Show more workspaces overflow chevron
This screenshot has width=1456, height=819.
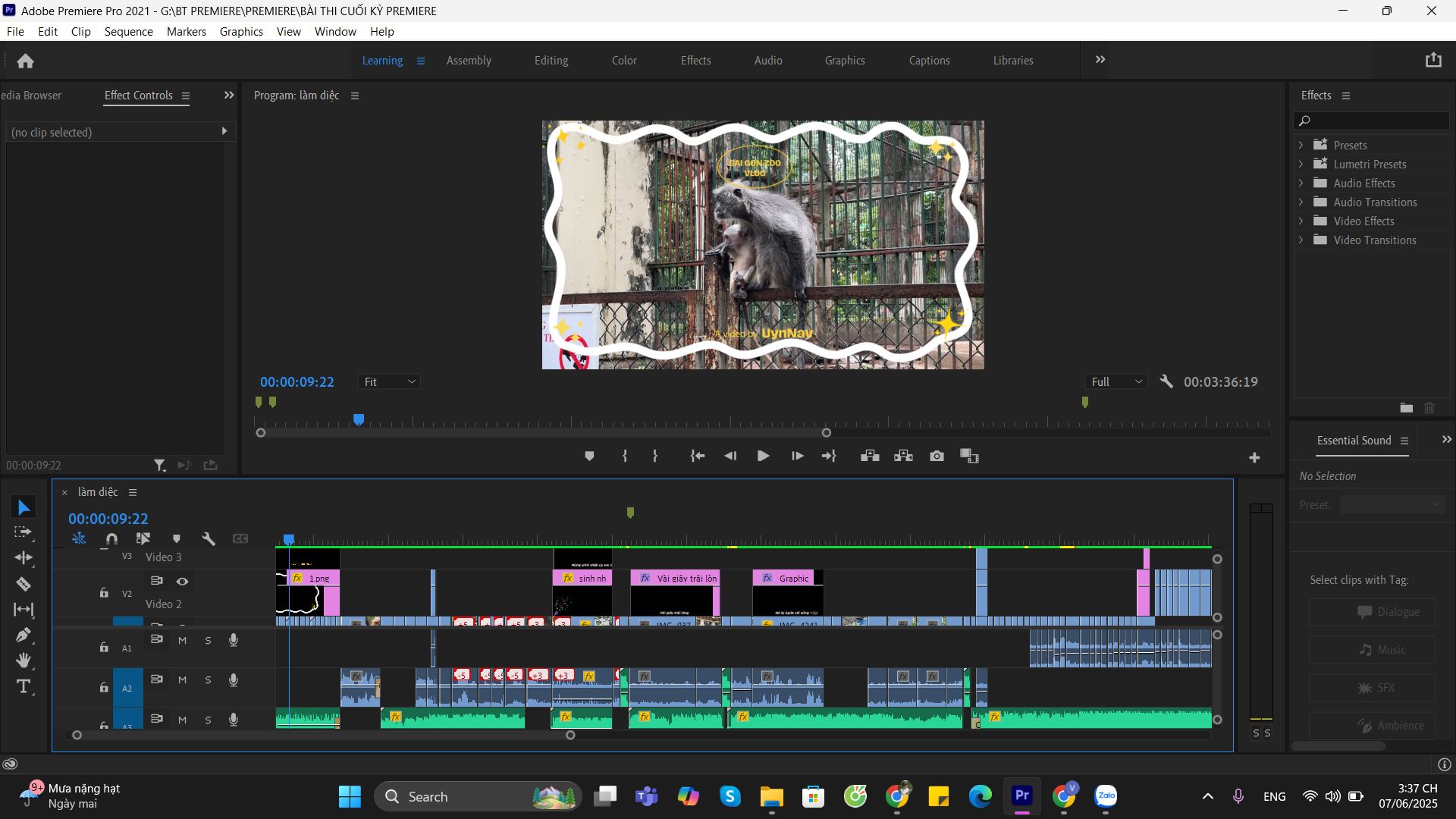pos(1100,60)
